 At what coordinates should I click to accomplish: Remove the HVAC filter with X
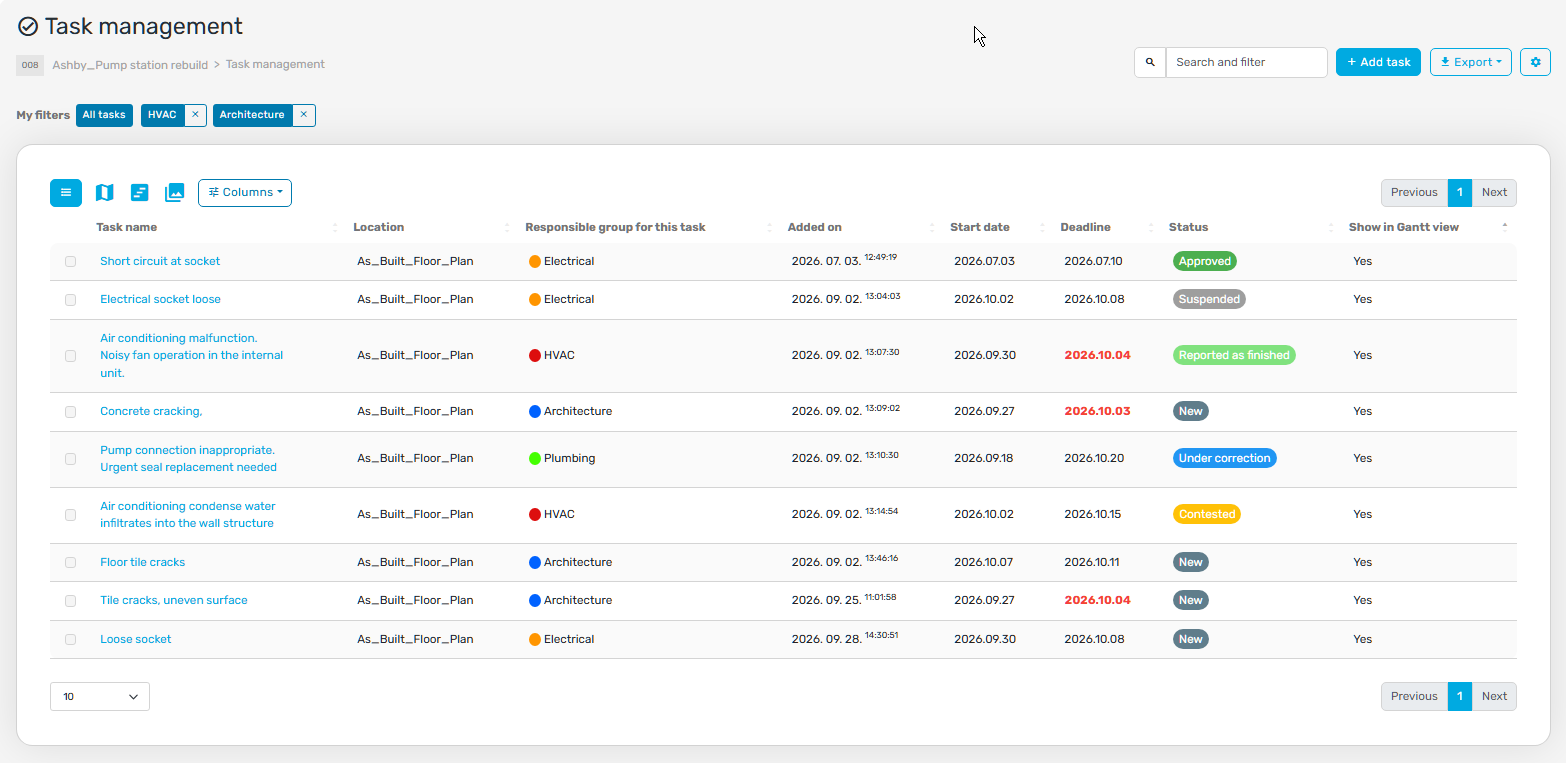(195, 115)
